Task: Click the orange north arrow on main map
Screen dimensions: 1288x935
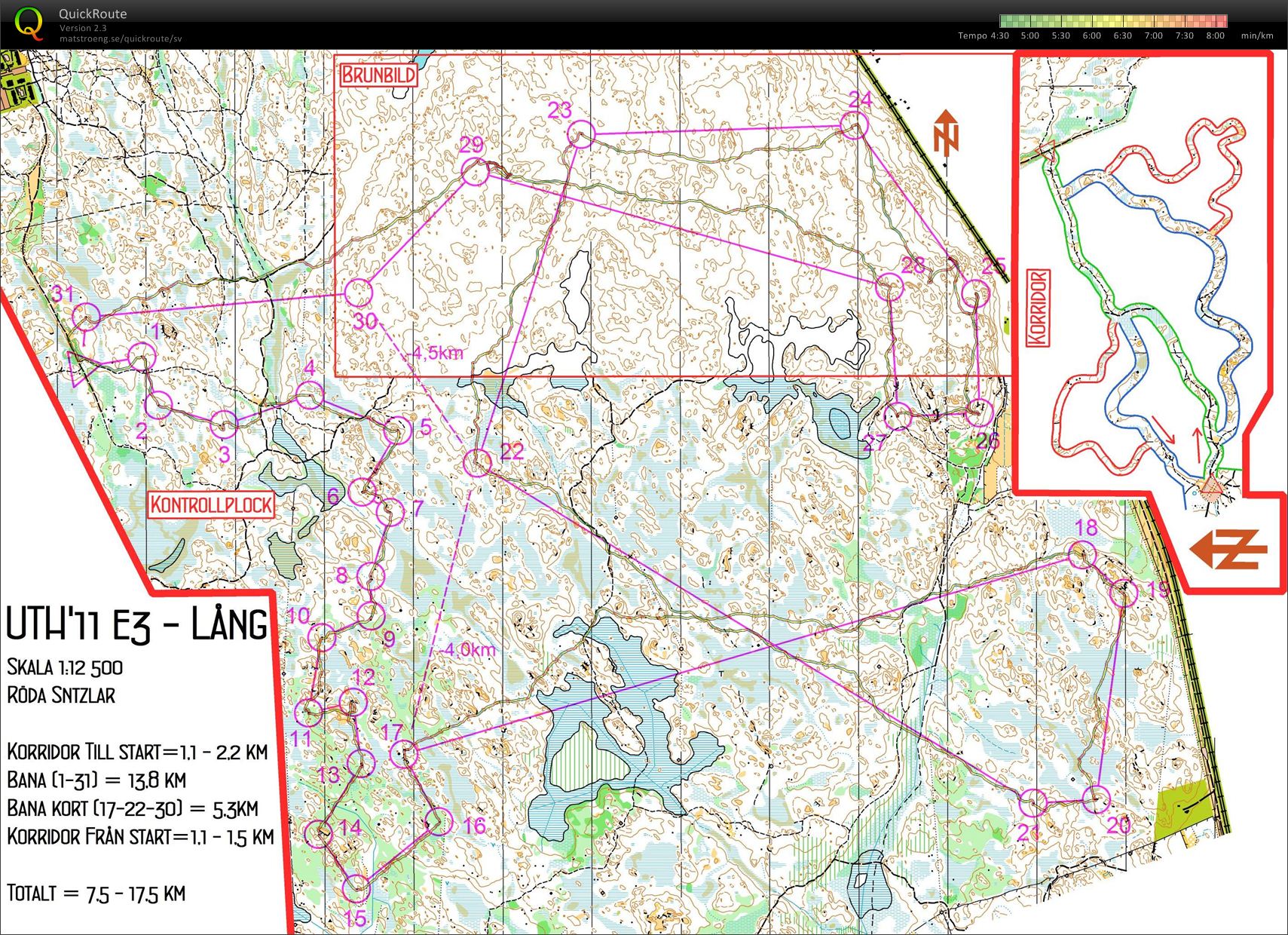Action: click(946, 133)
